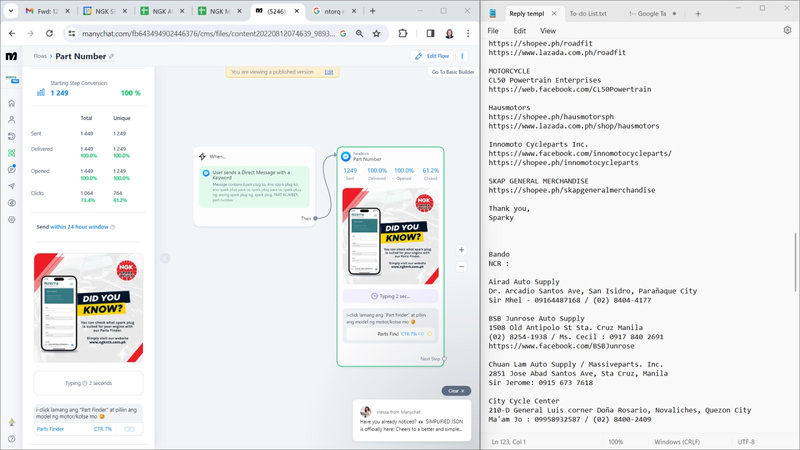Click the bar chart icon by 1 249
The height and width of the screenshot is (450, 800).
pos(41,92)
